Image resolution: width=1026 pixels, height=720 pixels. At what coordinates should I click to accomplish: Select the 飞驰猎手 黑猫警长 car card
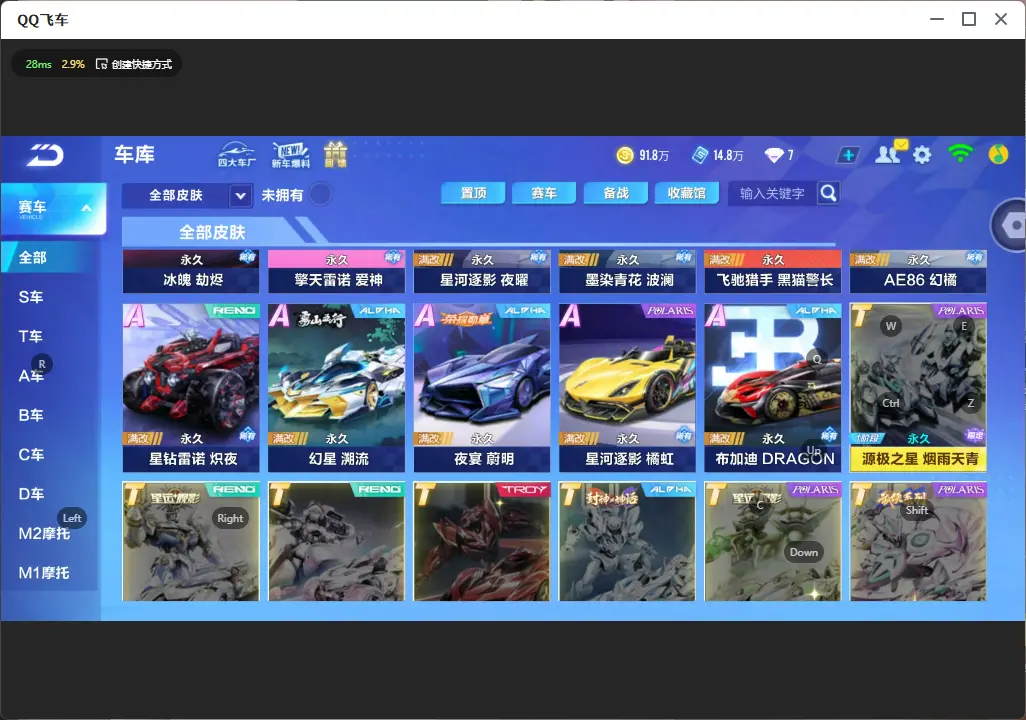(x=773, y=271)
